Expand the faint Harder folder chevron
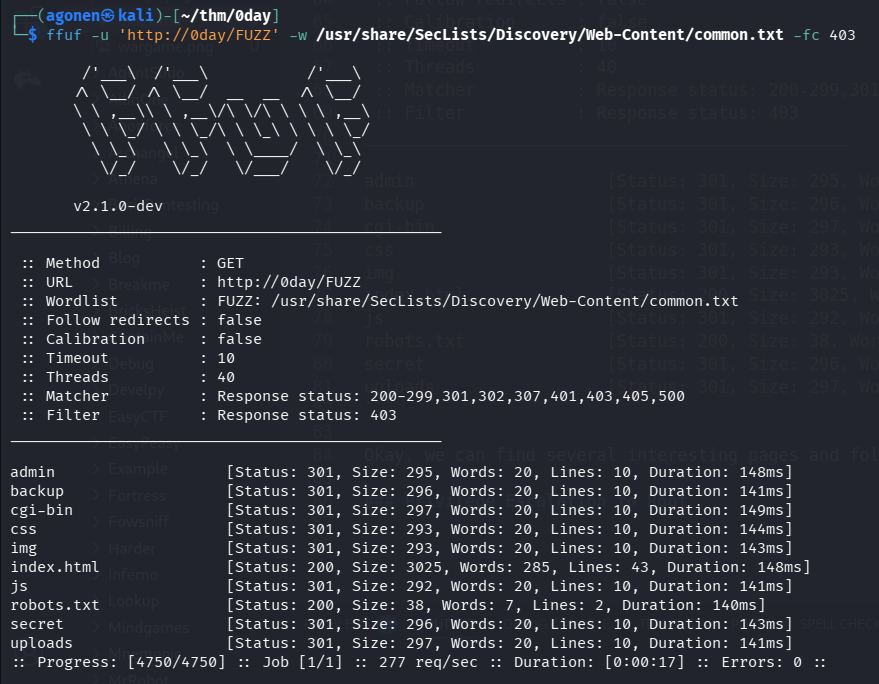 pyautogui.click(x=94, y=548)
